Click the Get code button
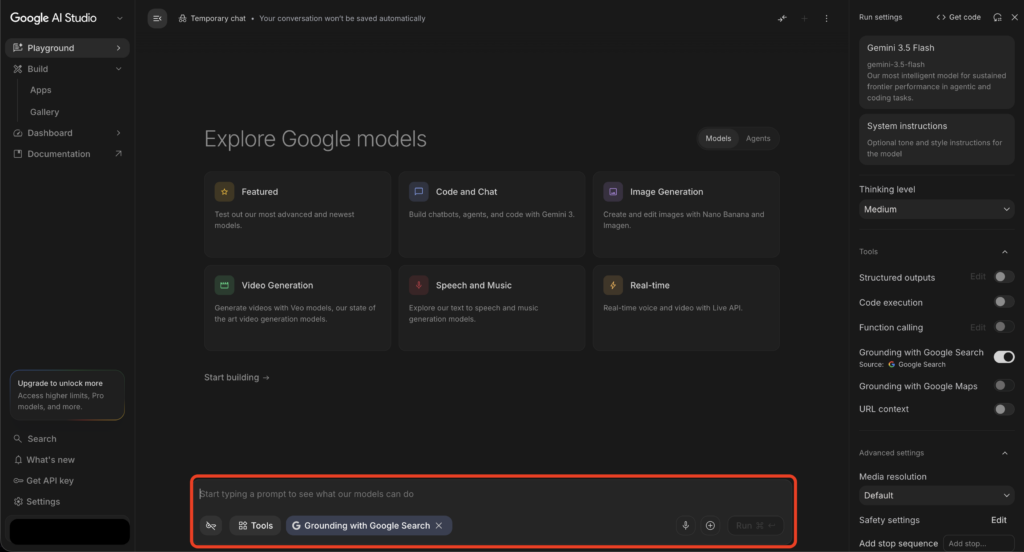Image resolution: width=1024 pixels, height=552 pixels. (958, 18)
